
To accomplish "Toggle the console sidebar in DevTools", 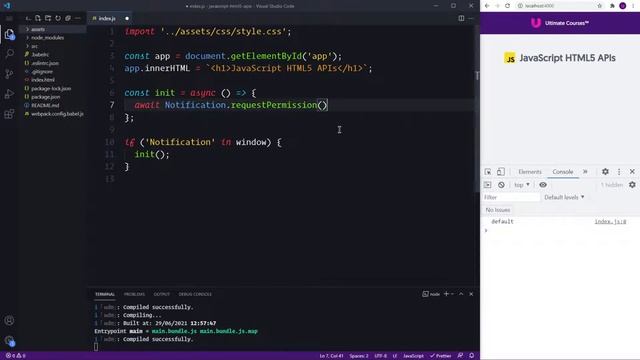I will click(487, 185).
